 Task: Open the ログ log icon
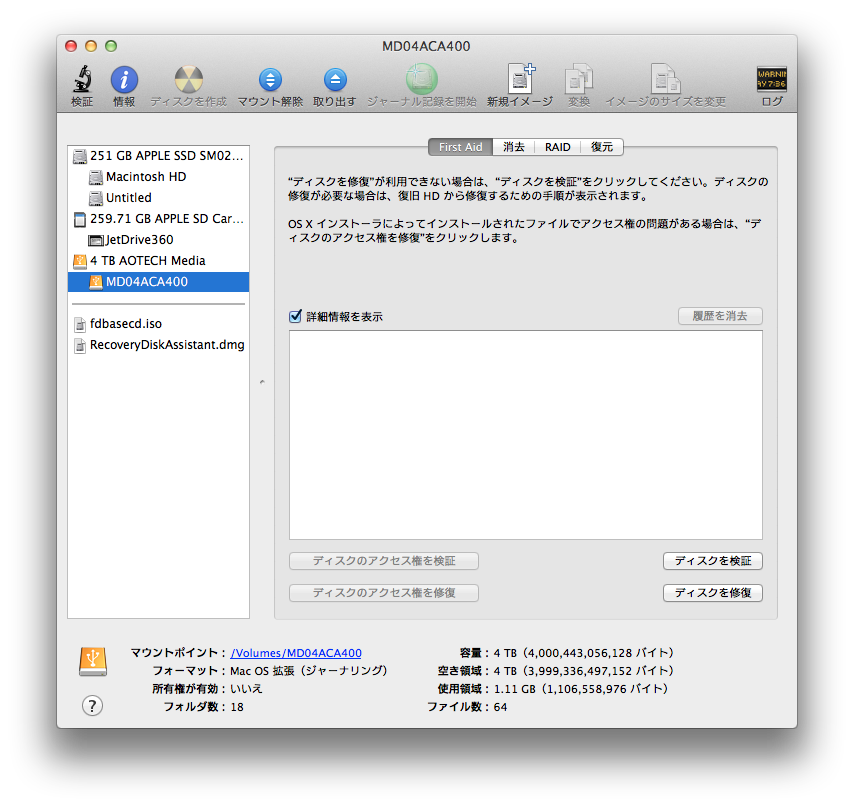[x=772, y=80]
